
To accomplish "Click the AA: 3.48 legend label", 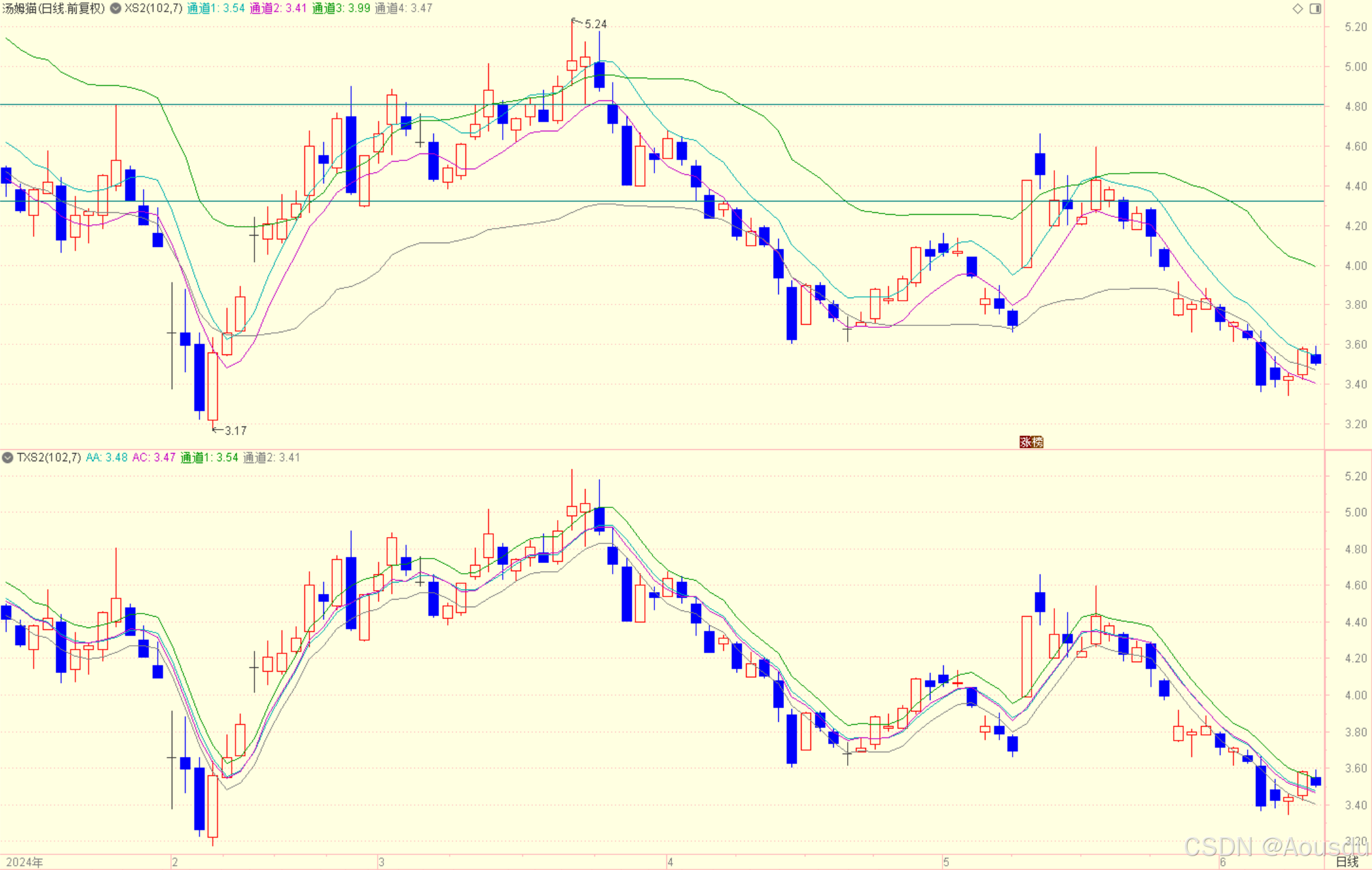I will (x=106, y=457).
